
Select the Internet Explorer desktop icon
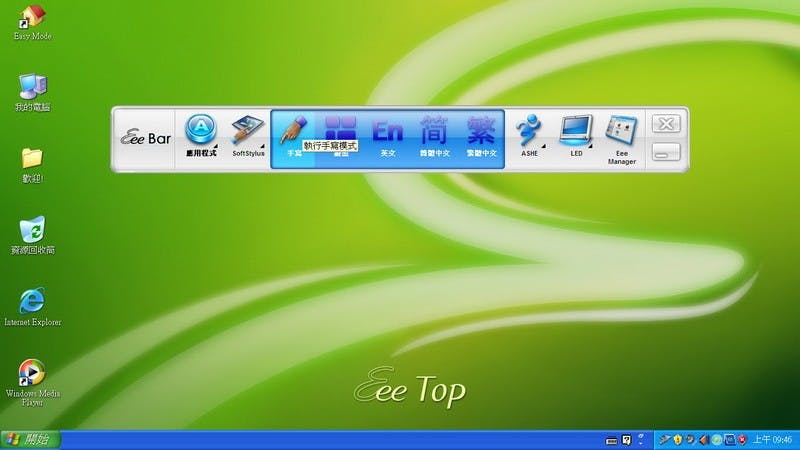click(x=32, y=307)
